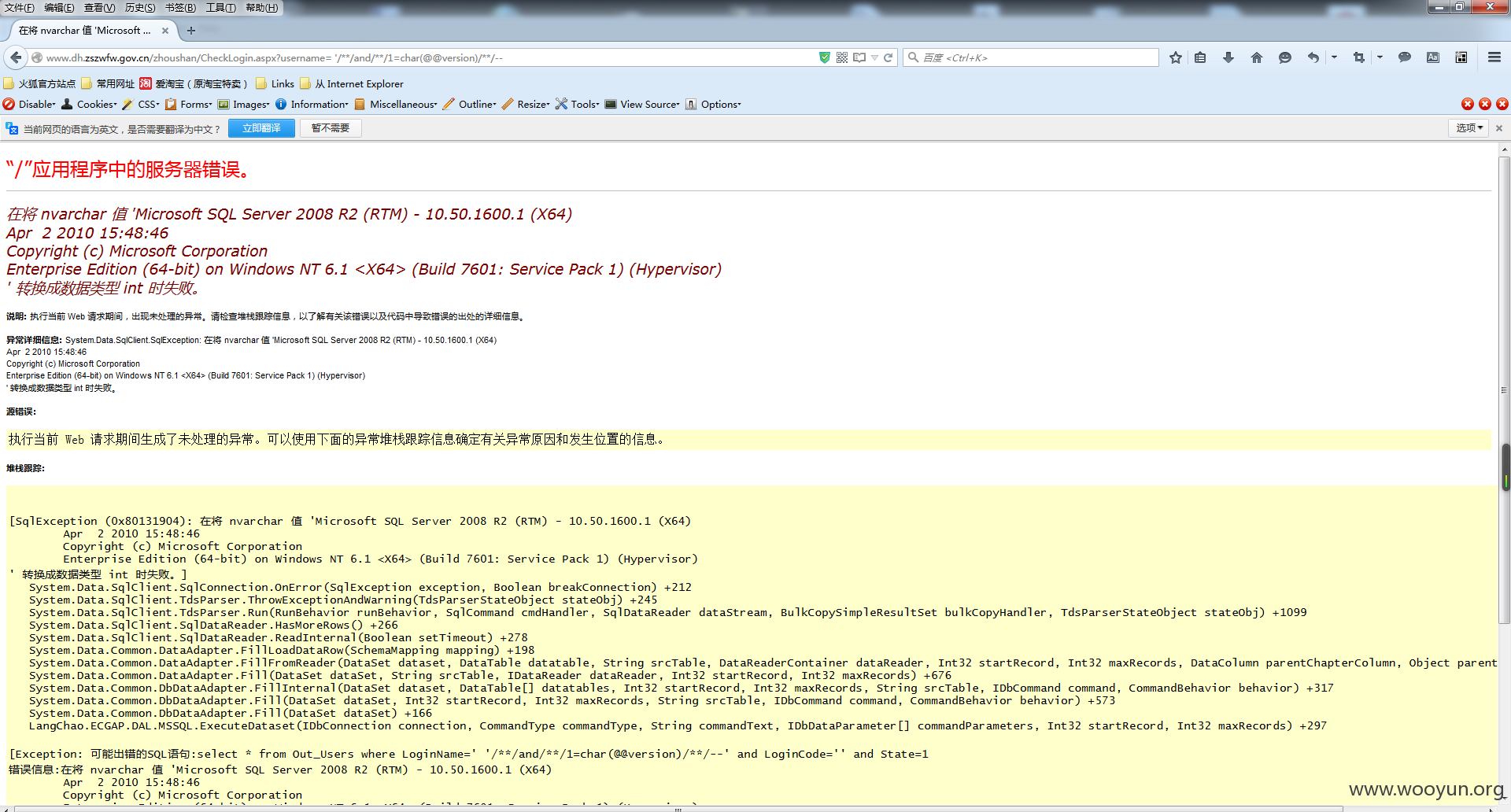Image resolution: width=1511 pixels, height=812 pixels.
Task: Open the Disable dropdown in developer toolbar
Action: (29, 104)
